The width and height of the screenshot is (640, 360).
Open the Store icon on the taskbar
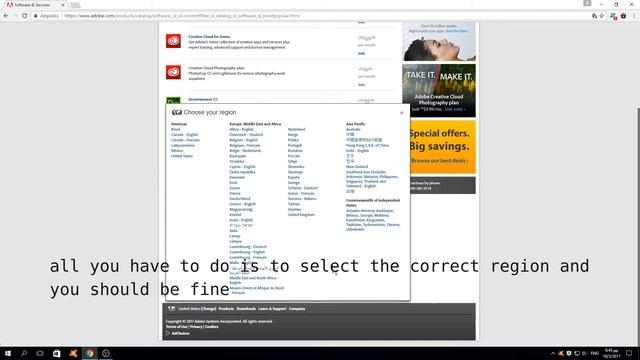56,353
